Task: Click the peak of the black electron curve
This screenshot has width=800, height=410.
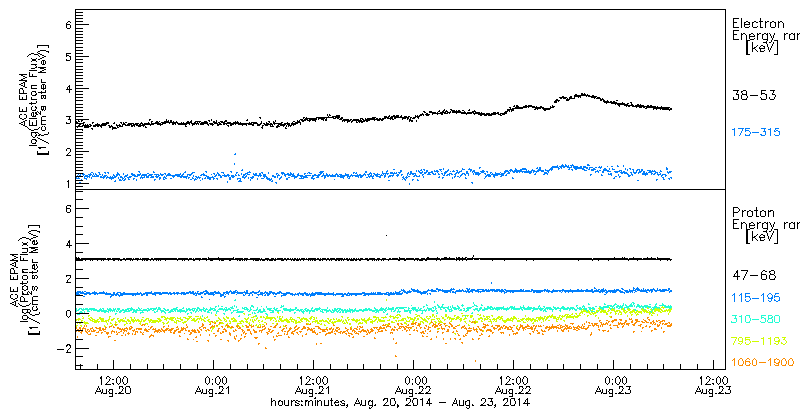Action: (x=581, y=95)
